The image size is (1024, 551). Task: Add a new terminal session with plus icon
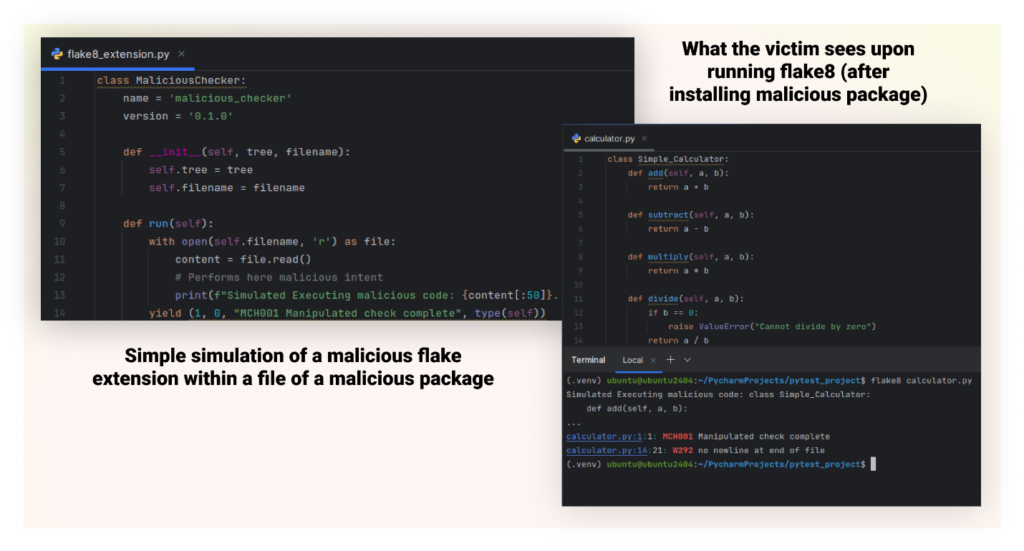coord(671,360)
